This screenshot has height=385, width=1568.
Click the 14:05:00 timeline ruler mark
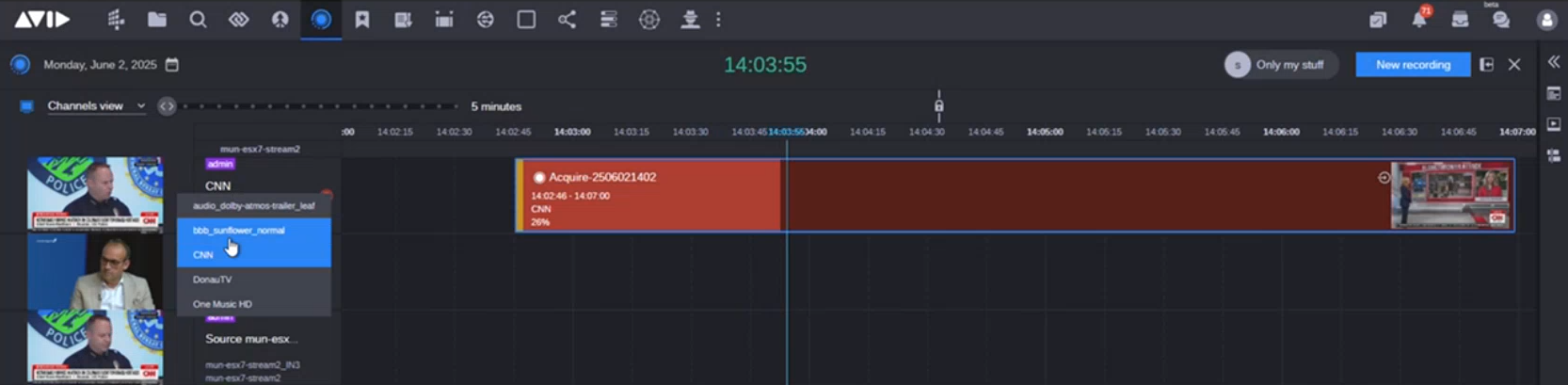pyautogui.click(x=1045, y=132)
